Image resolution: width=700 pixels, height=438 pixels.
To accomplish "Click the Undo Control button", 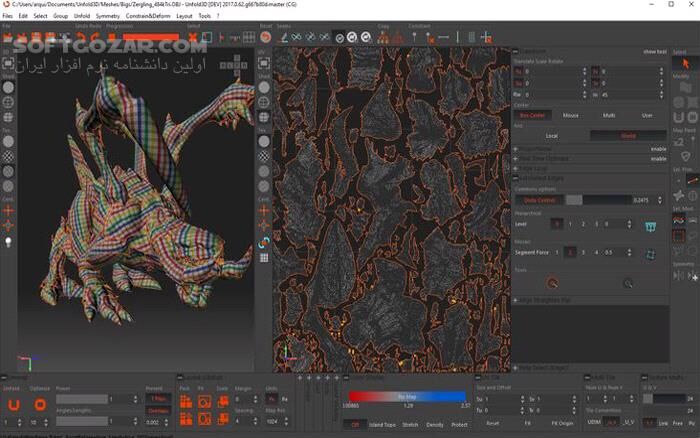I will click(538, 200).
